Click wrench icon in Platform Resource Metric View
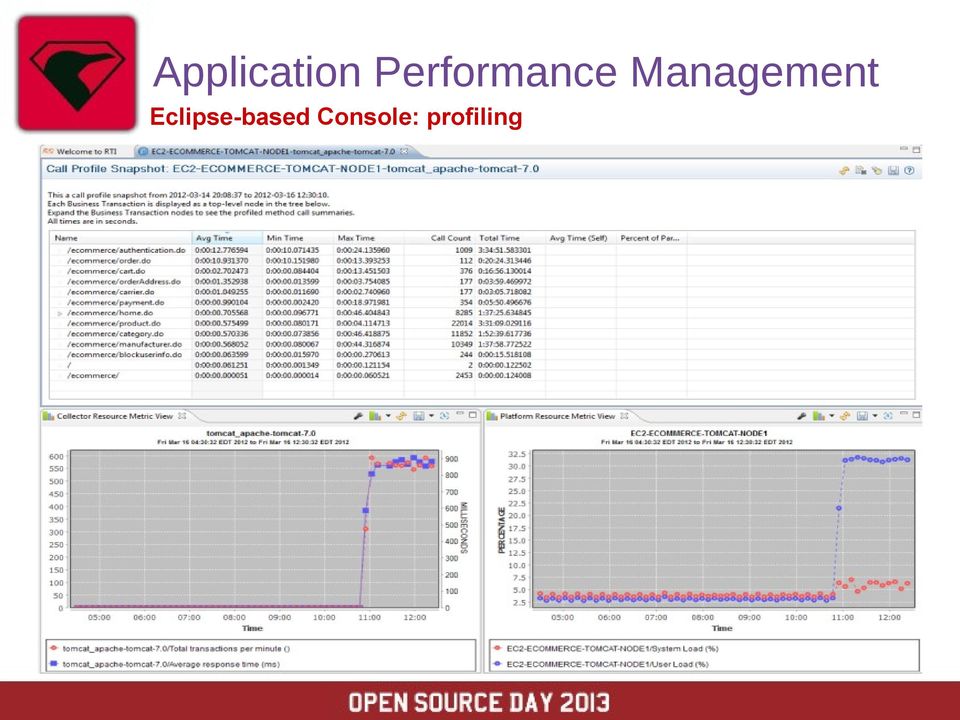Image resolution: width=960 pixels, height=720 pixels. [802, 416]
